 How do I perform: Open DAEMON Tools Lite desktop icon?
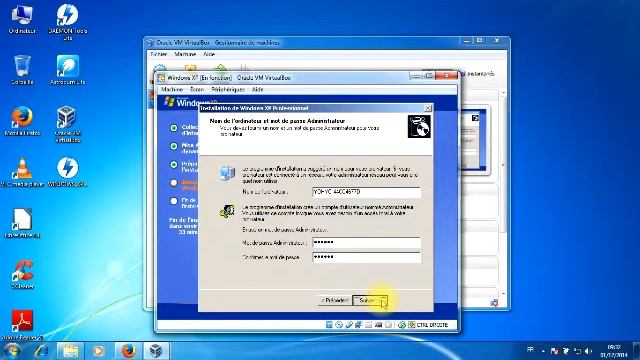click(68, 22)
